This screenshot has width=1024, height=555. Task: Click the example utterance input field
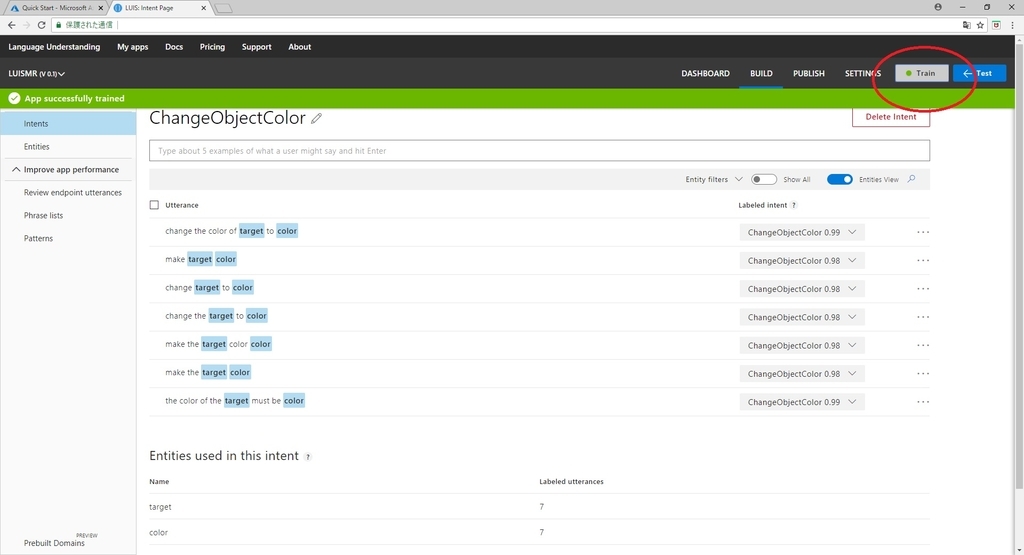539,151
